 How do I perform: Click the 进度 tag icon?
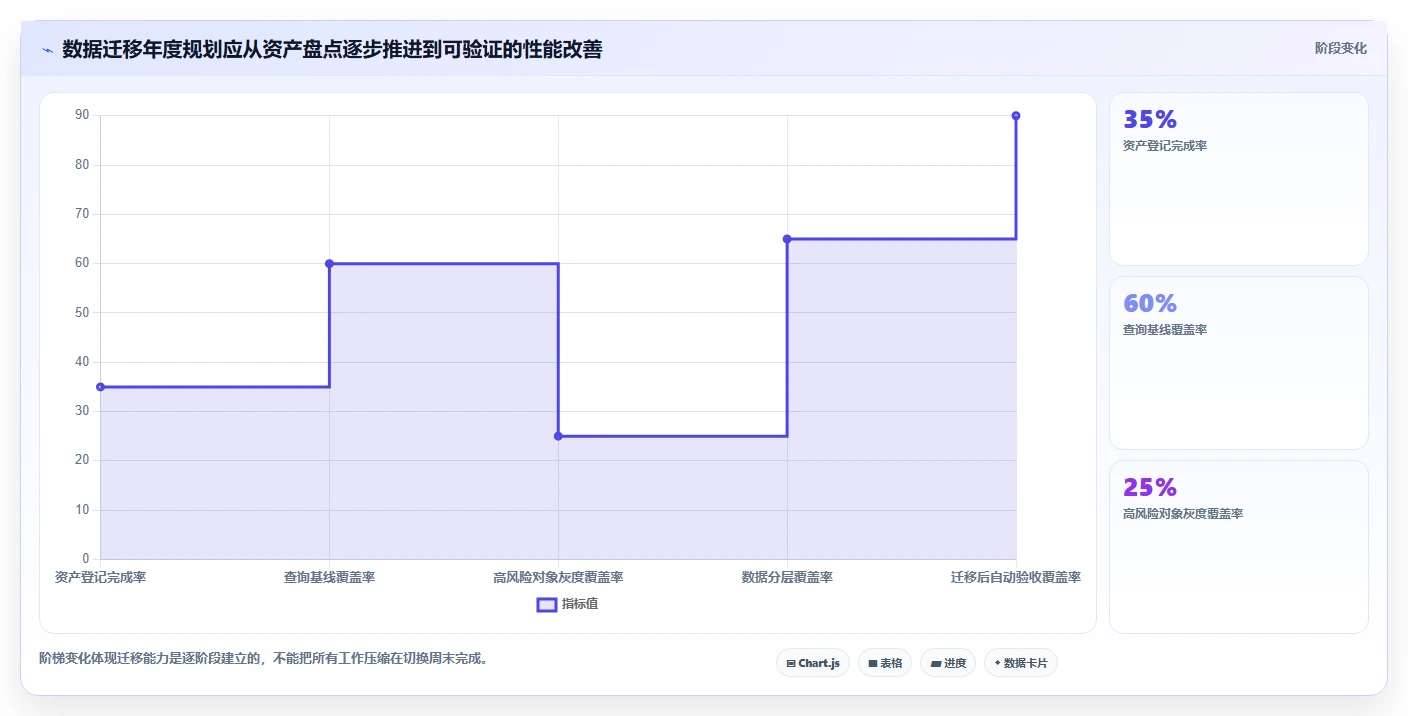pyautogui.click(x=935, y=663)
